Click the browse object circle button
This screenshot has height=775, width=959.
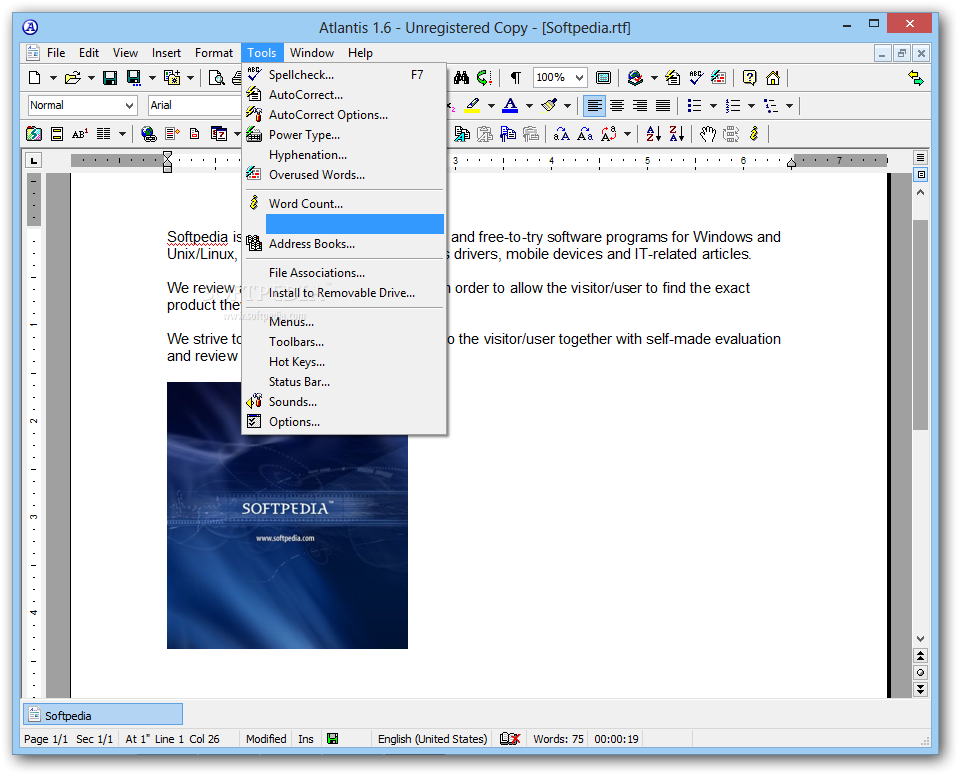[920, 672]
